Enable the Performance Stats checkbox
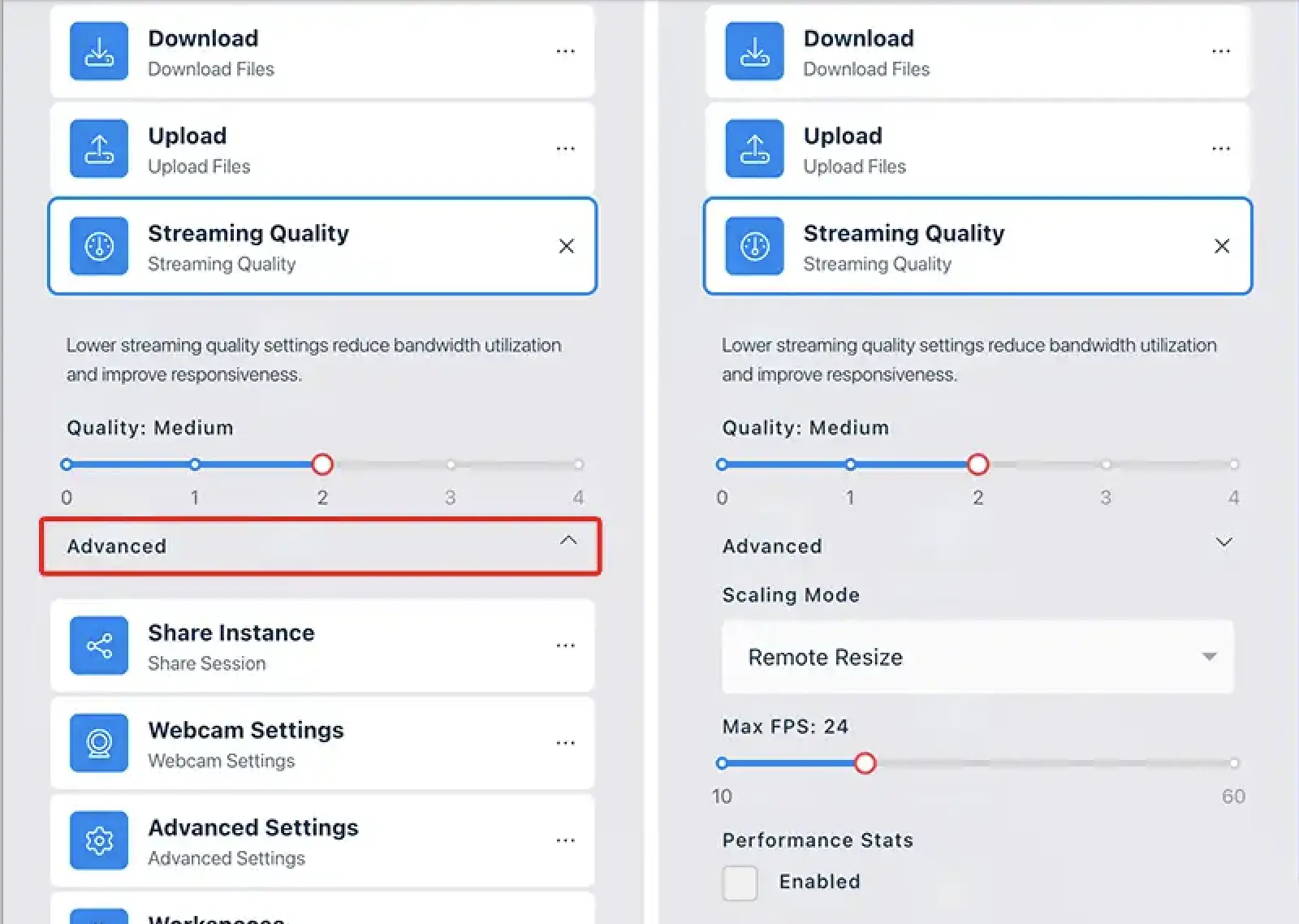1299x924 pixels. pyautogui.click(x=740, y=883)
